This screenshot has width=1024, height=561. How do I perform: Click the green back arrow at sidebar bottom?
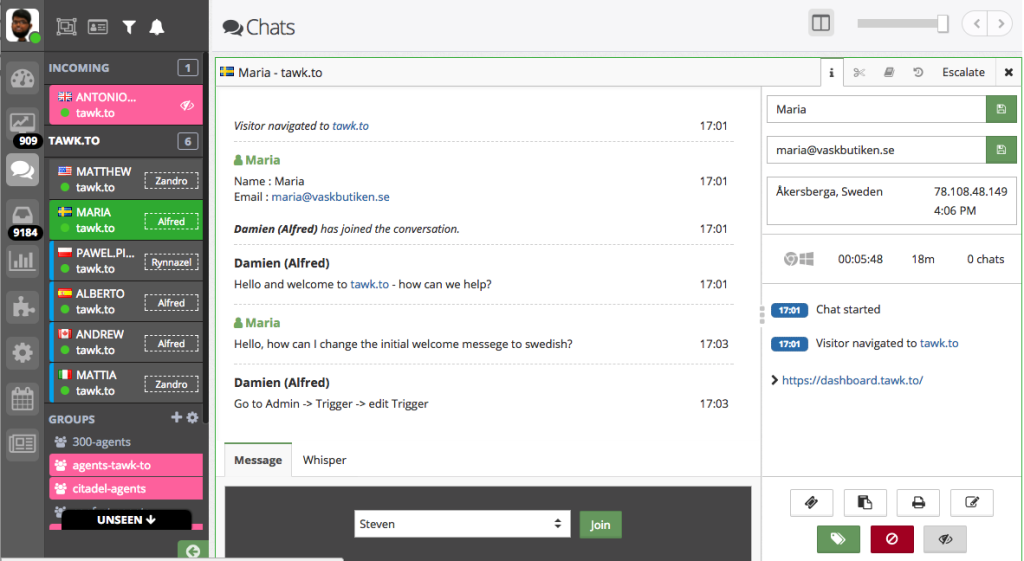pos(193,551)
